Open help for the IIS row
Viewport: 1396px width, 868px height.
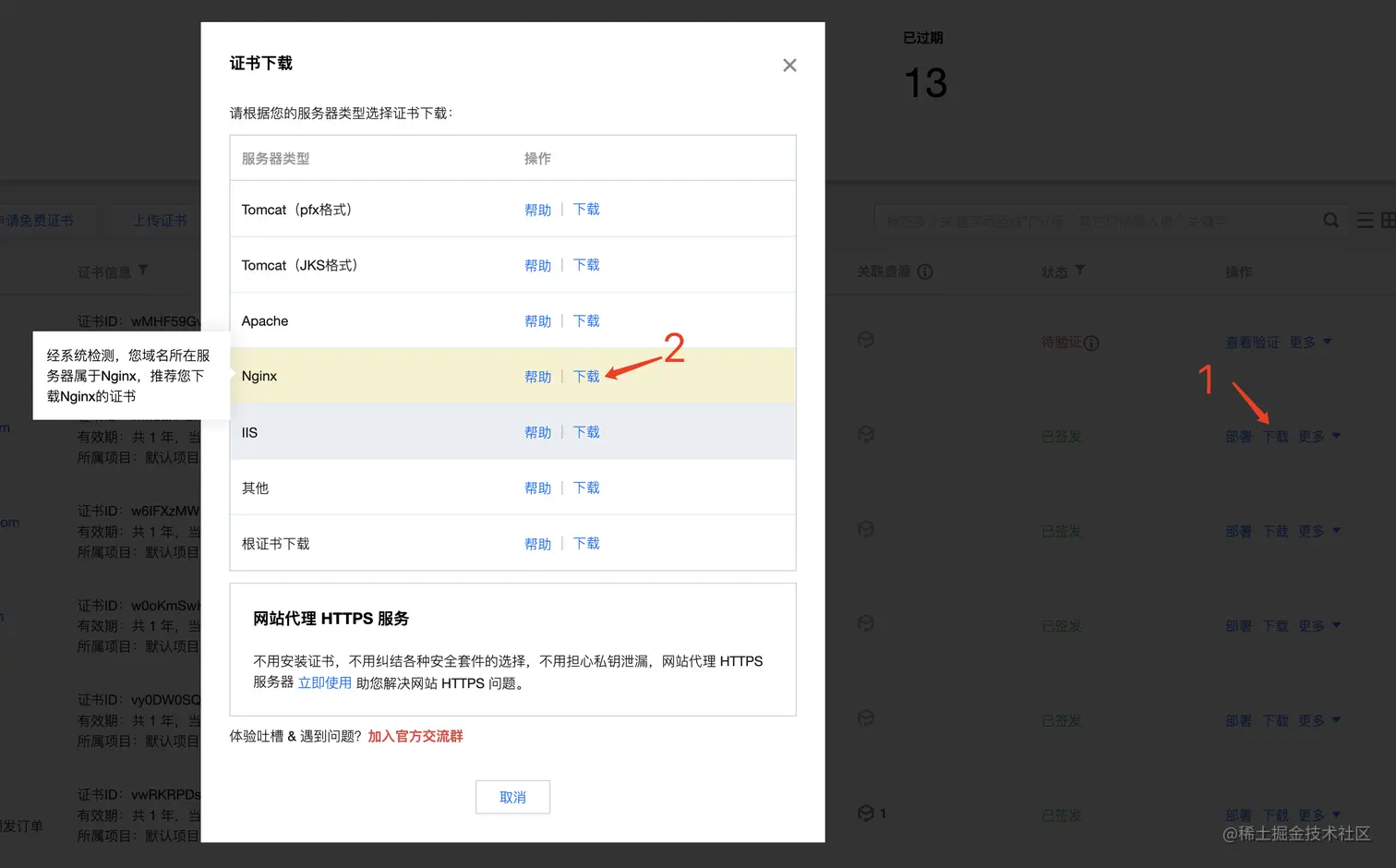(537, 432)
